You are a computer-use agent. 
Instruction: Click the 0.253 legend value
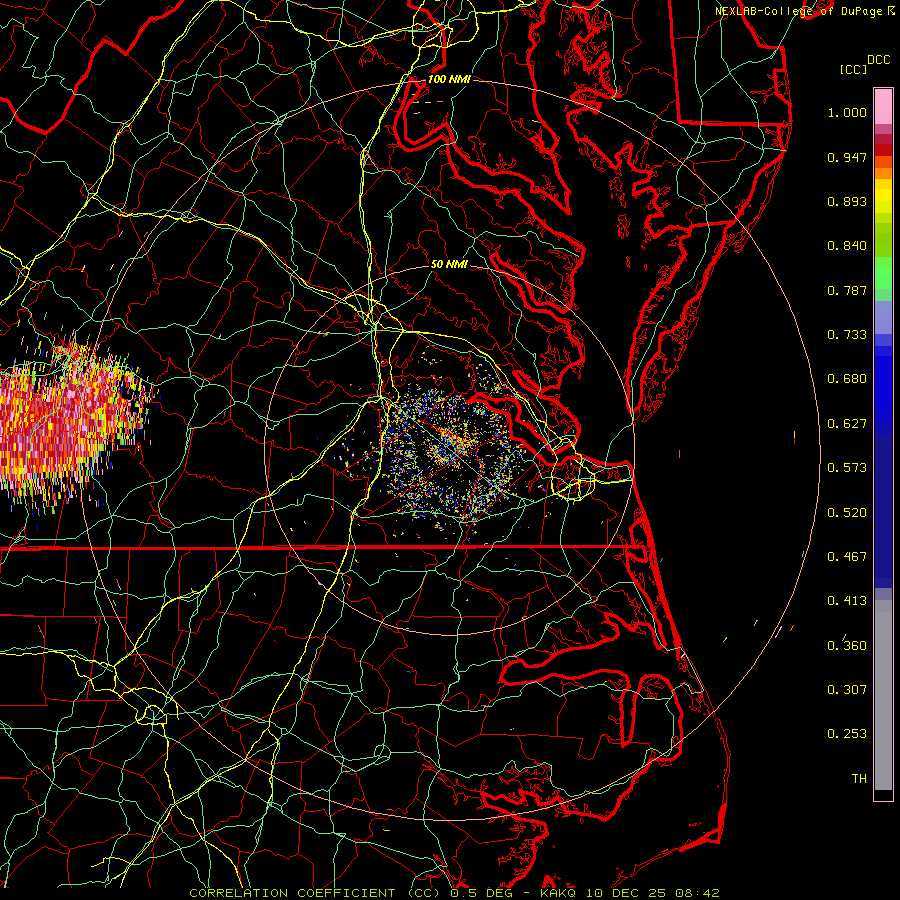(x=847, y=734)
